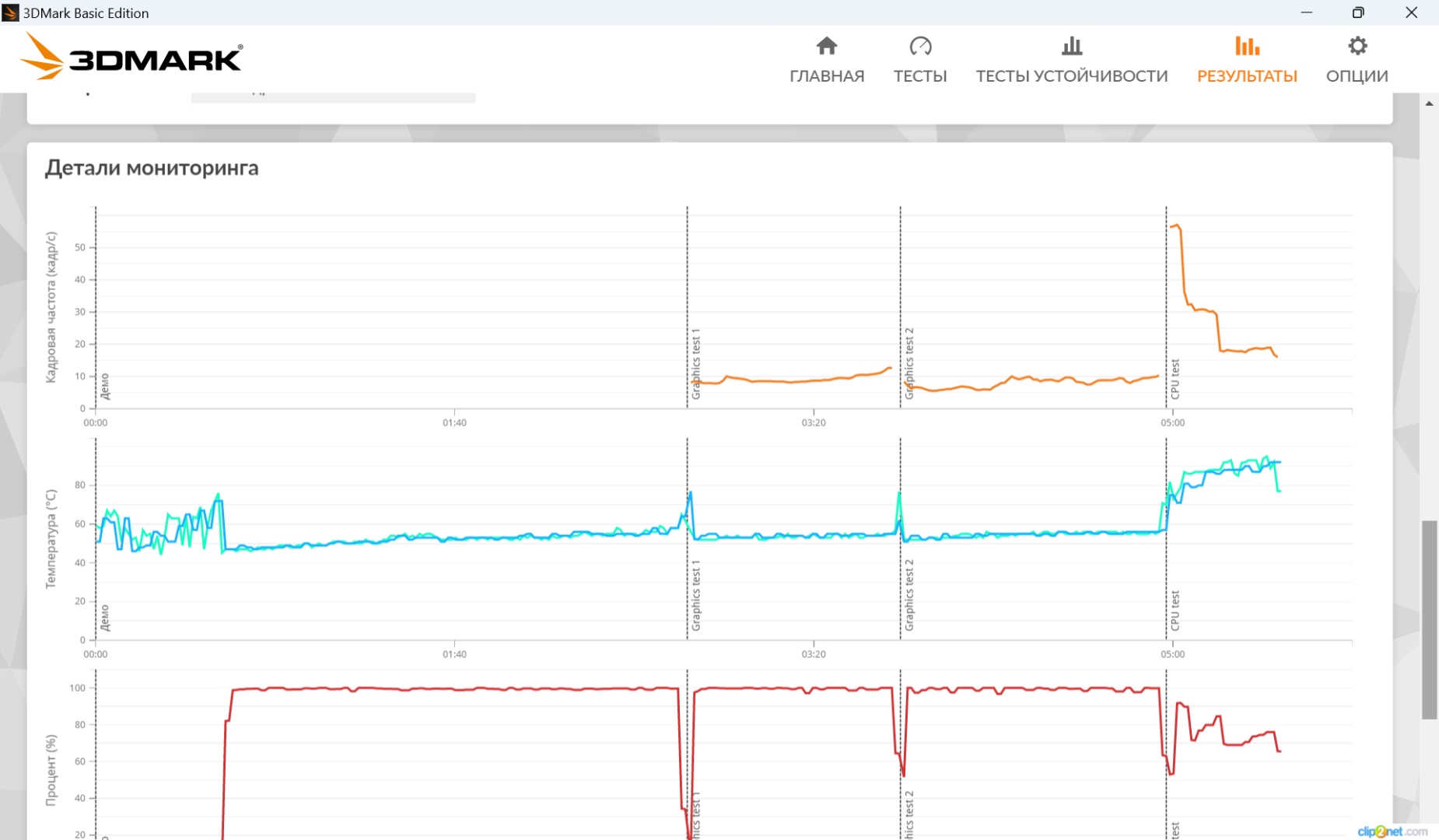Click the 'CPU test' marker on temperature chart
The height and width of the screenshot is (840, 1439).
pos(1175,611)
